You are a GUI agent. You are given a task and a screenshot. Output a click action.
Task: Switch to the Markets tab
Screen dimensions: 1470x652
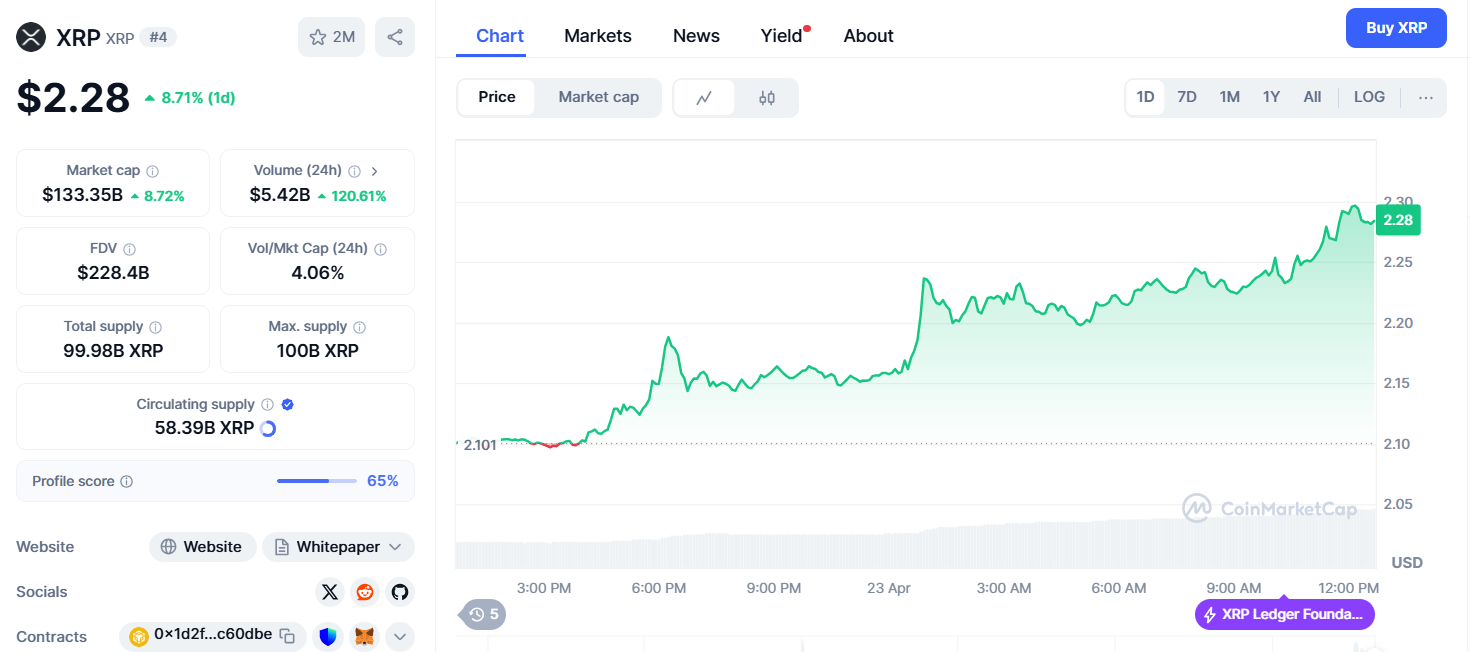coord(598,36)
